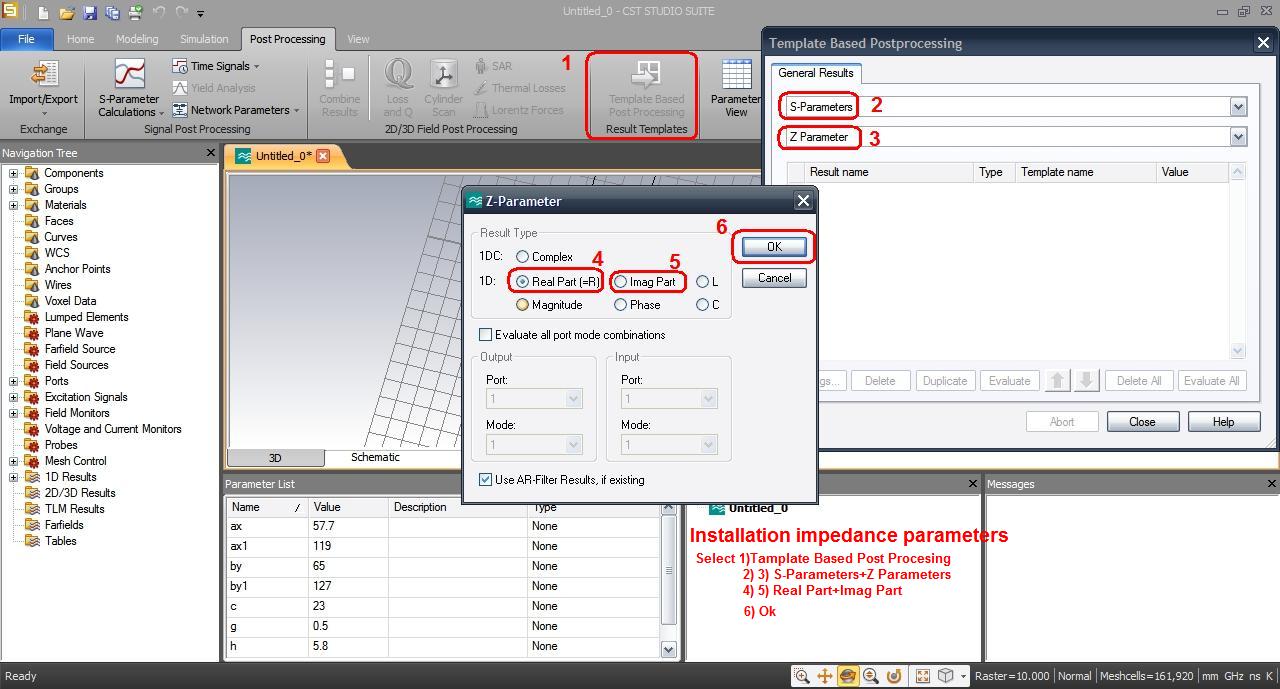Open the S-Parameters dropdown arrow
Screen dimensions: 1280x689
point(1238,107)
